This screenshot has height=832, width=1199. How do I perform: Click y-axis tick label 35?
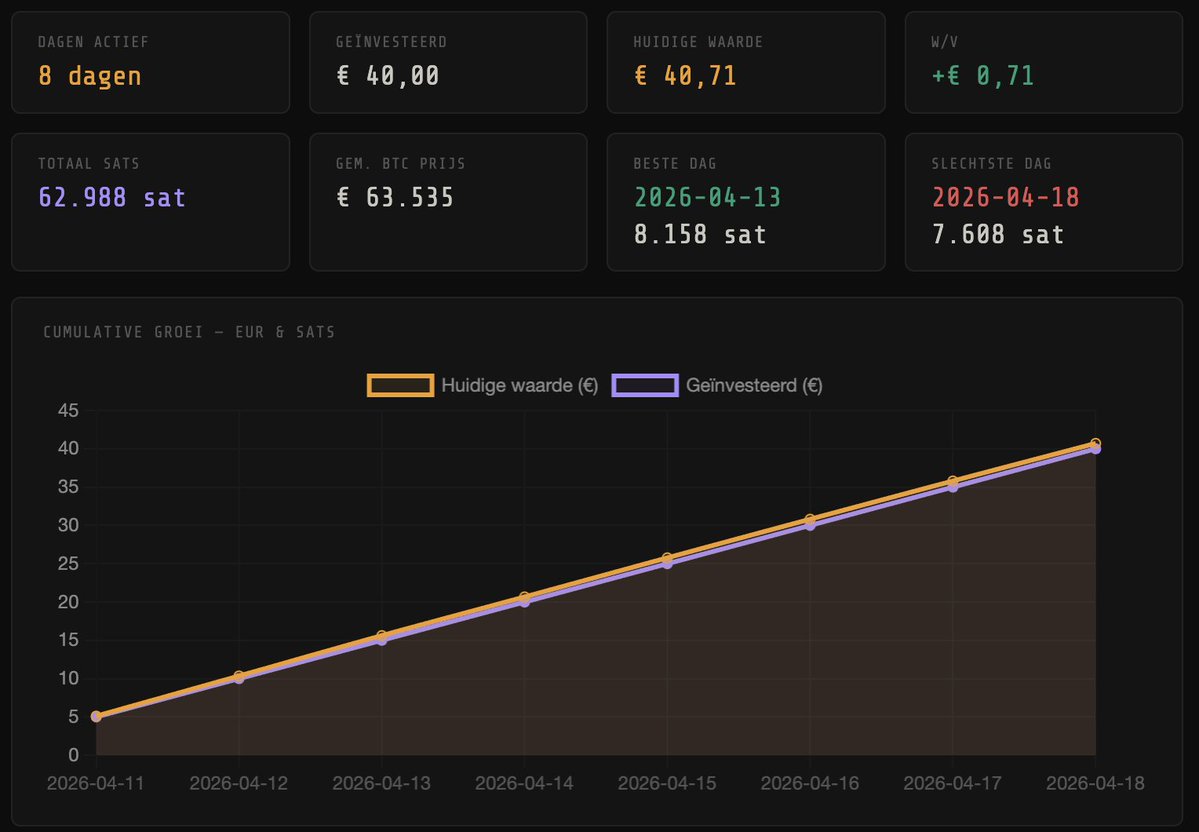(x=69, y=487)
